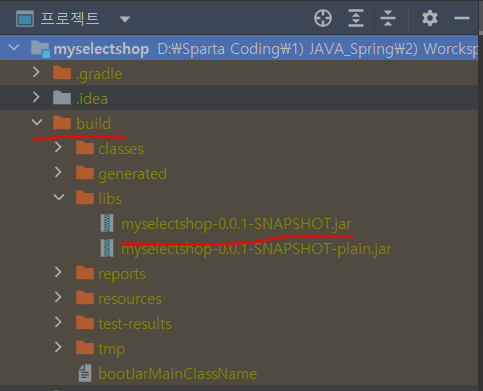Screen dimensions: 483x391
Task: Click the Expand All toolbar icon
Action: point(356,18)
